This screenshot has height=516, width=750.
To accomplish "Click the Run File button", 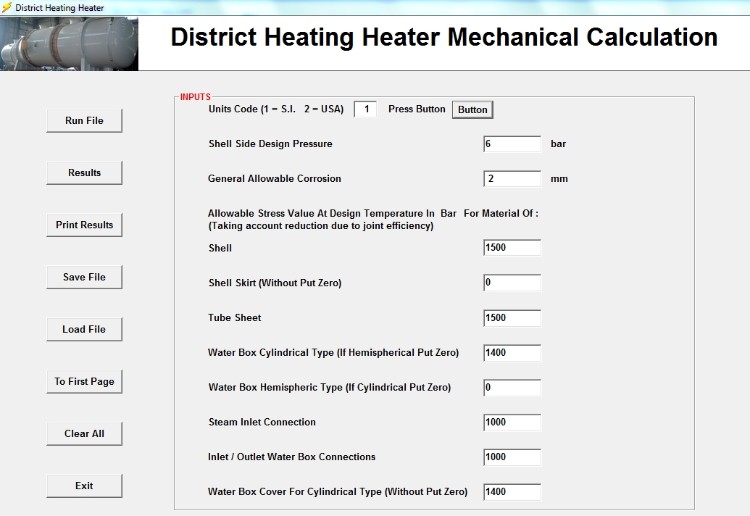I will click(84, 121).
